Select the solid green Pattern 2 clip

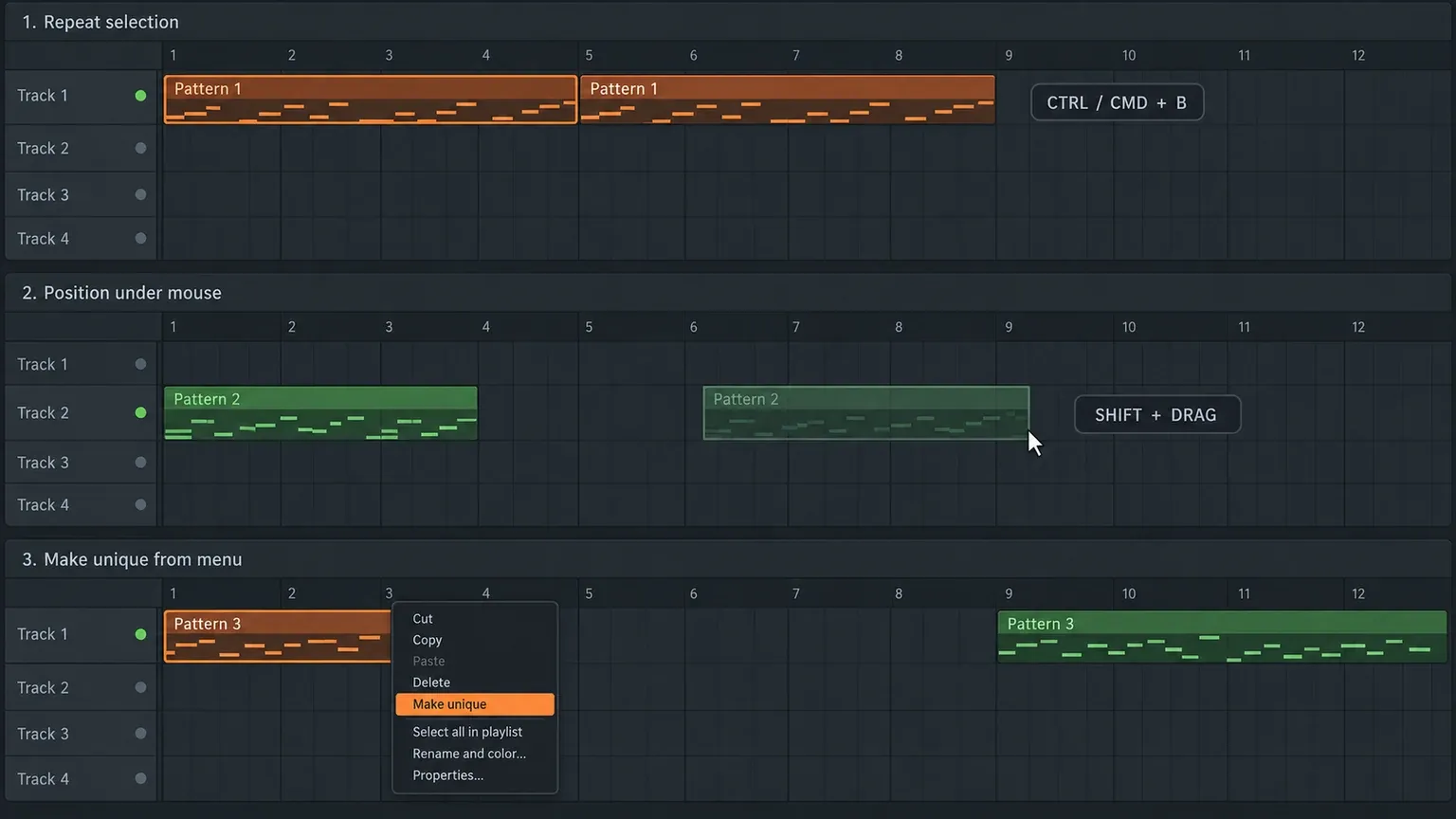pyautogui.click(x=320, y=413)
